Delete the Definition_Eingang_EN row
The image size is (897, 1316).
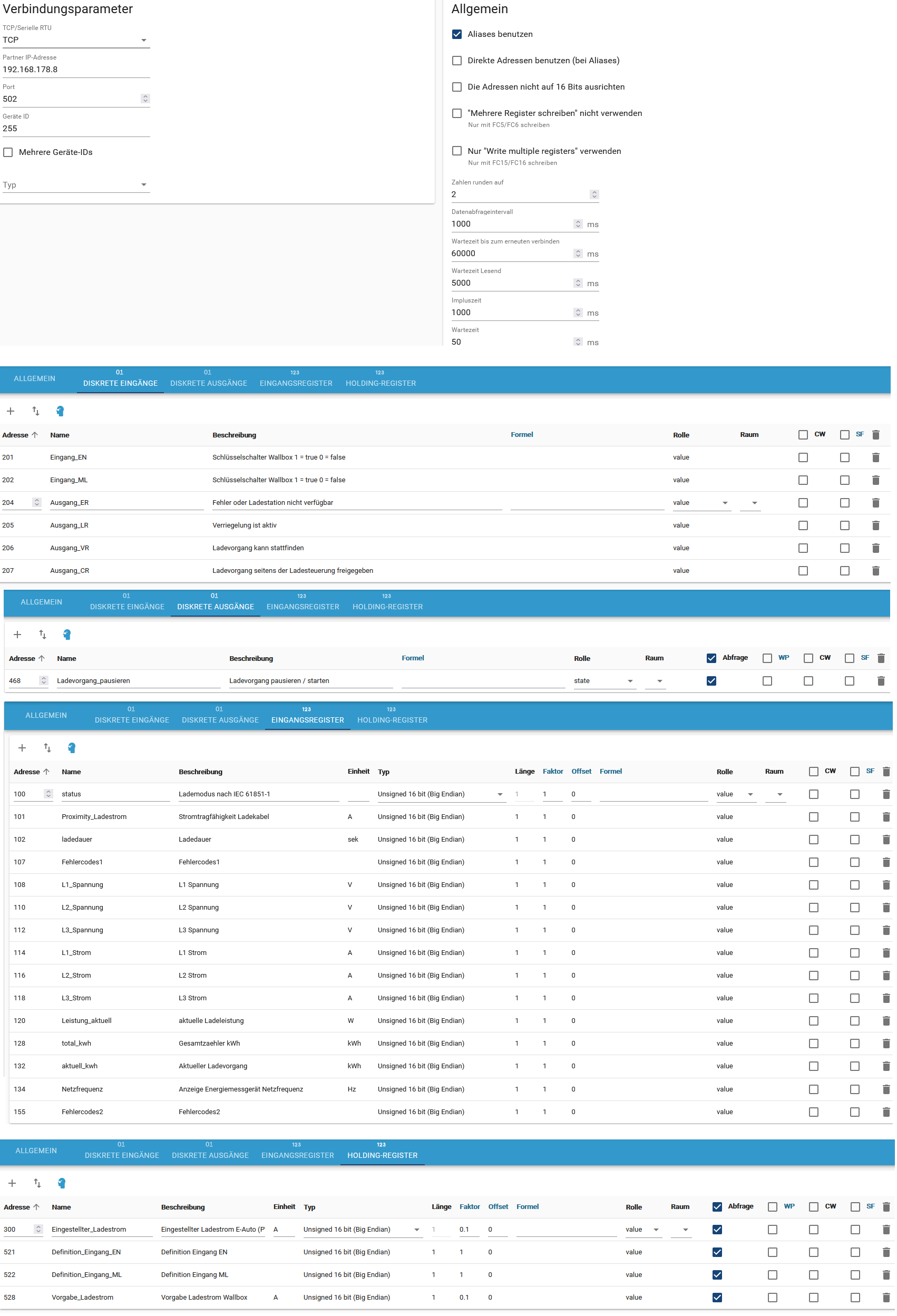[x=886, y=1253]
